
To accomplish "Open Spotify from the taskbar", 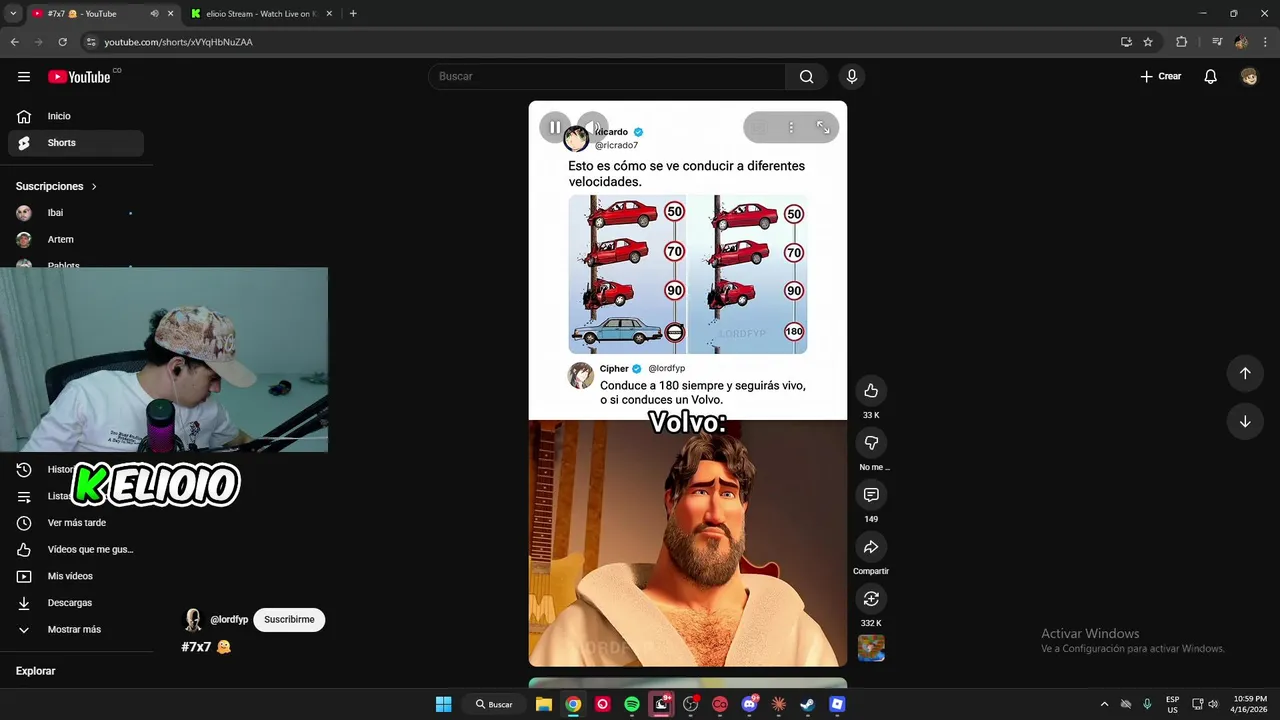I will (632, 704).
